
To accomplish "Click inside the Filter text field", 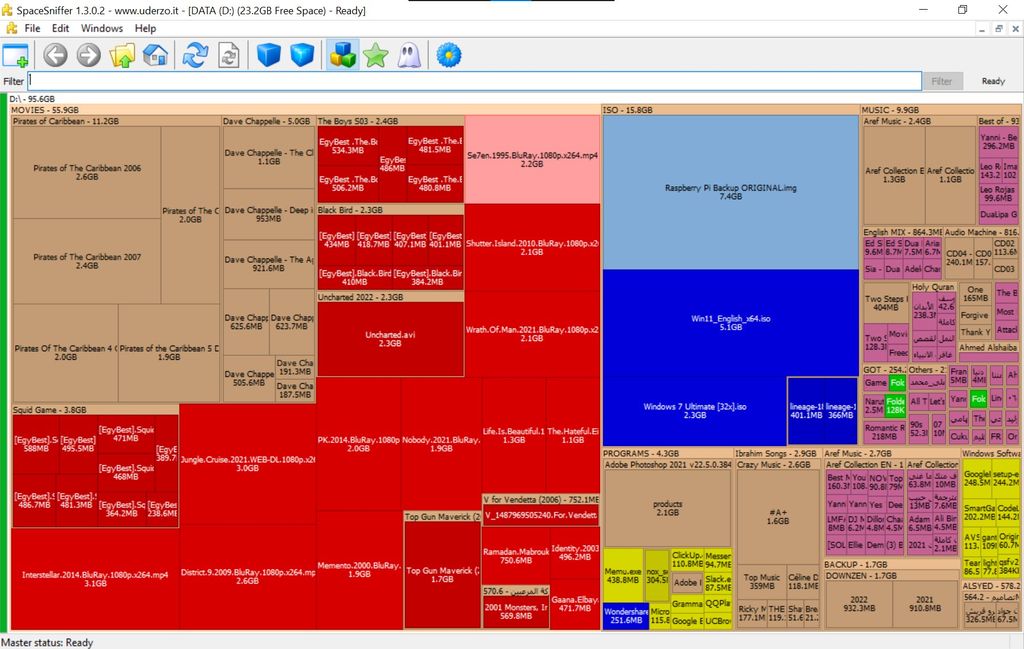I will tap(474, 81).
